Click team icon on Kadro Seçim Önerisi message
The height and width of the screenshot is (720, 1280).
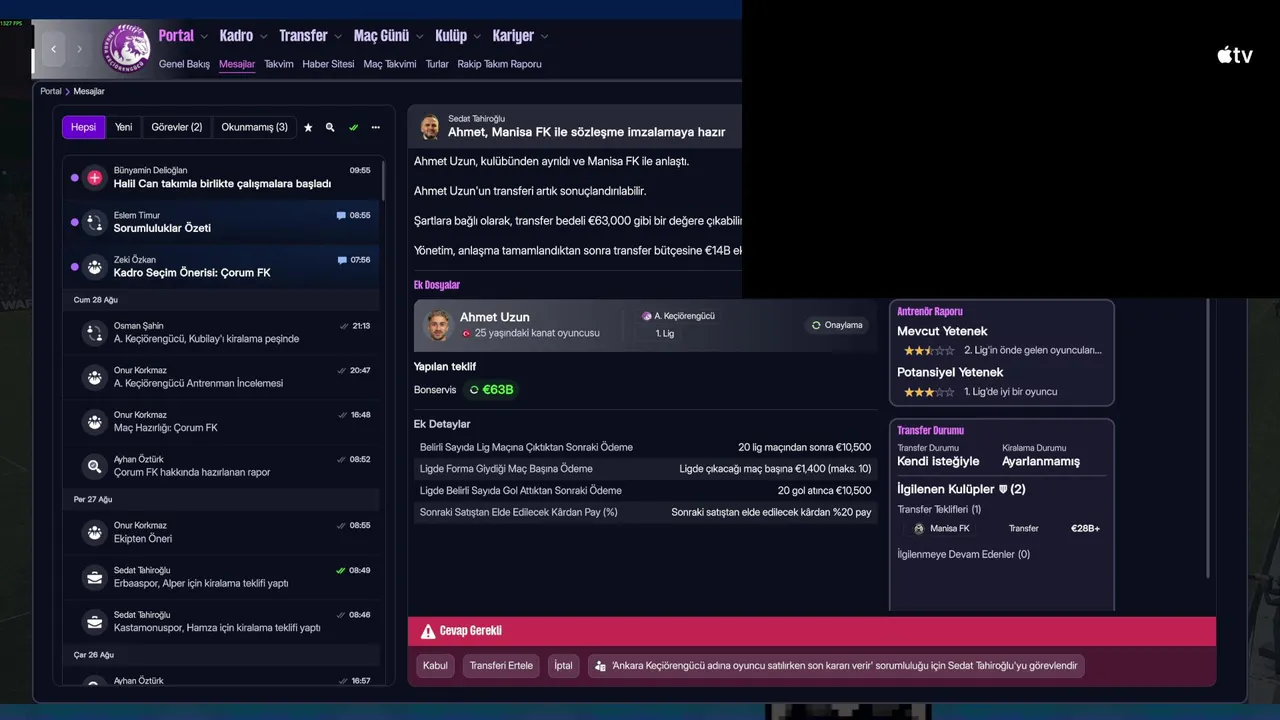tap(94, 267)
